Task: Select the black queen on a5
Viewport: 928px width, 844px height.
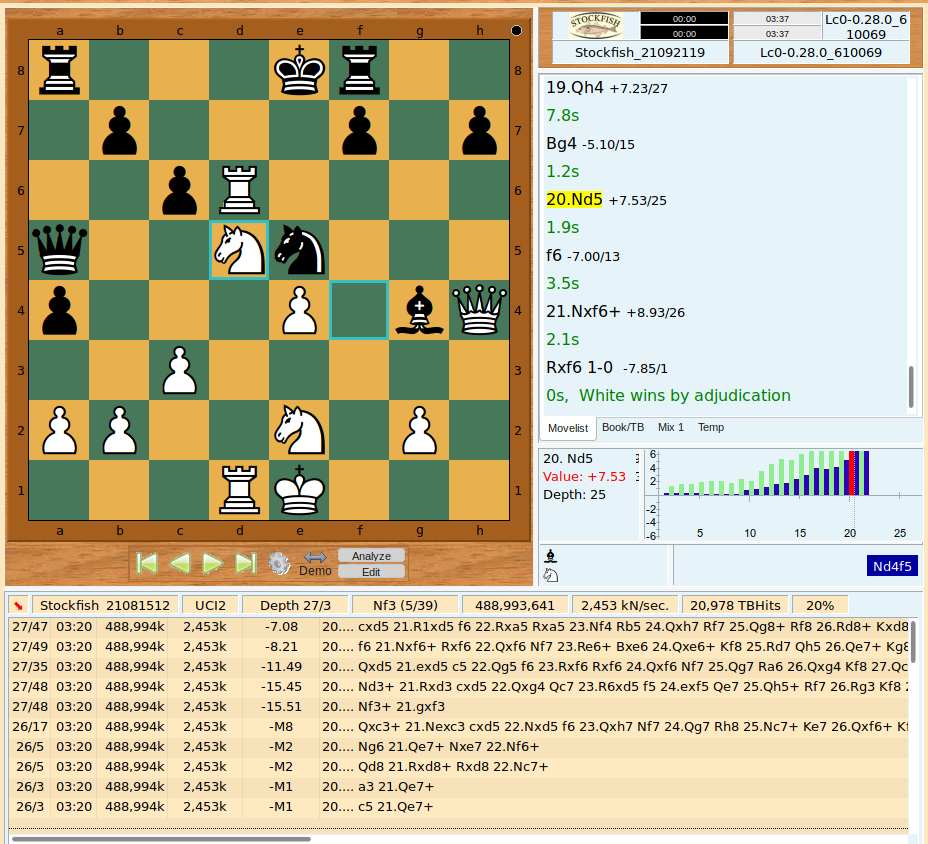Action: coord(60,250)
